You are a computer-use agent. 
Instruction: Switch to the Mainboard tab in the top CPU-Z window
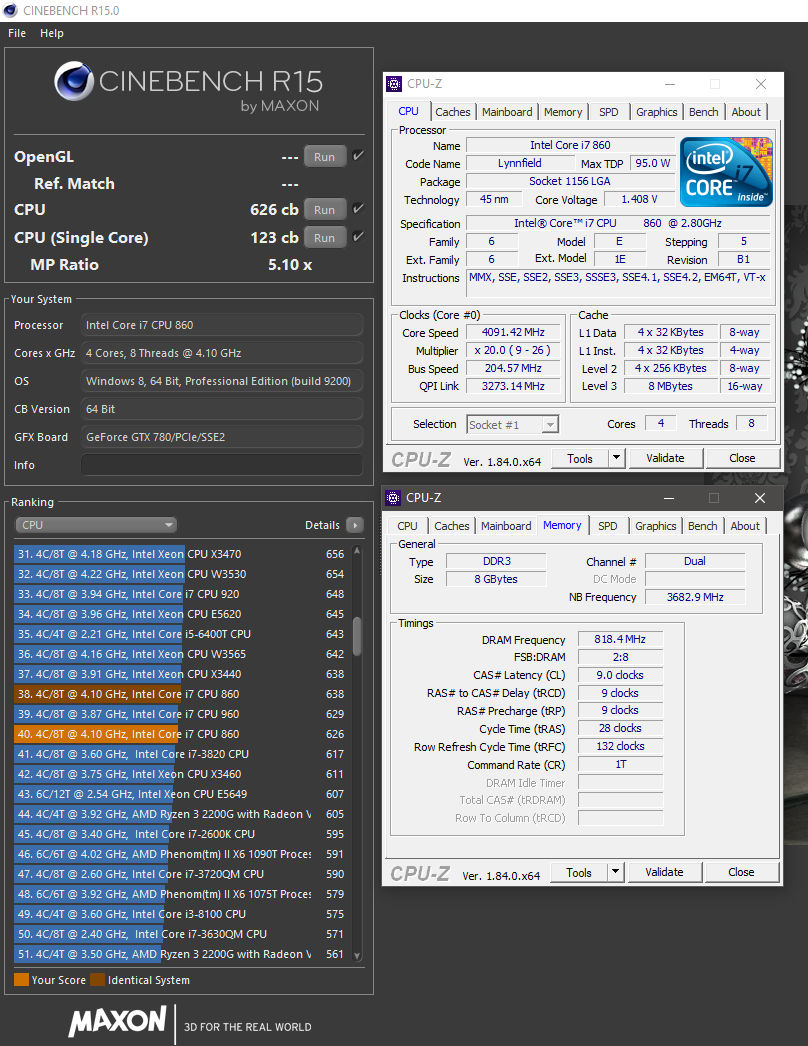coord(507,112)
